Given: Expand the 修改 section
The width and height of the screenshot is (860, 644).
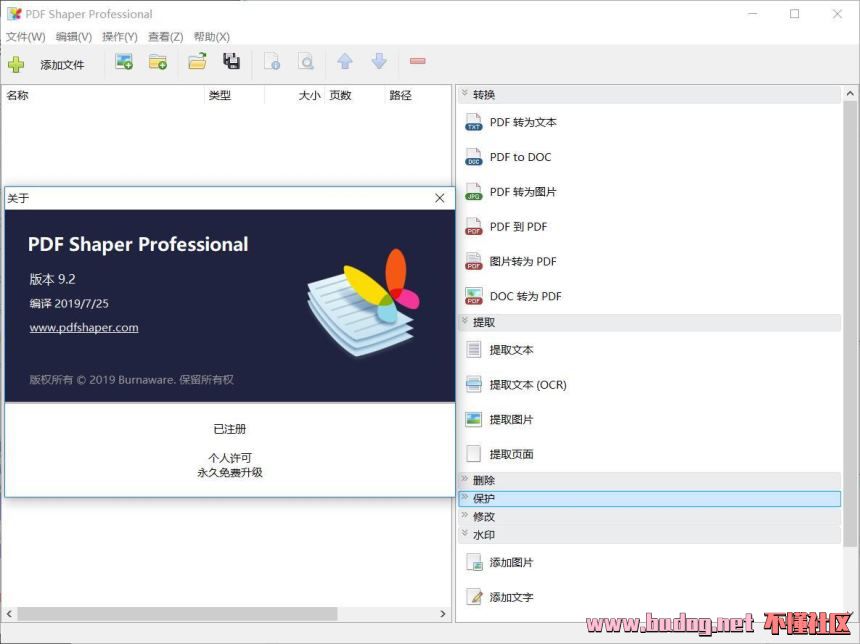Looking at the screenshot, I should 465,516.
